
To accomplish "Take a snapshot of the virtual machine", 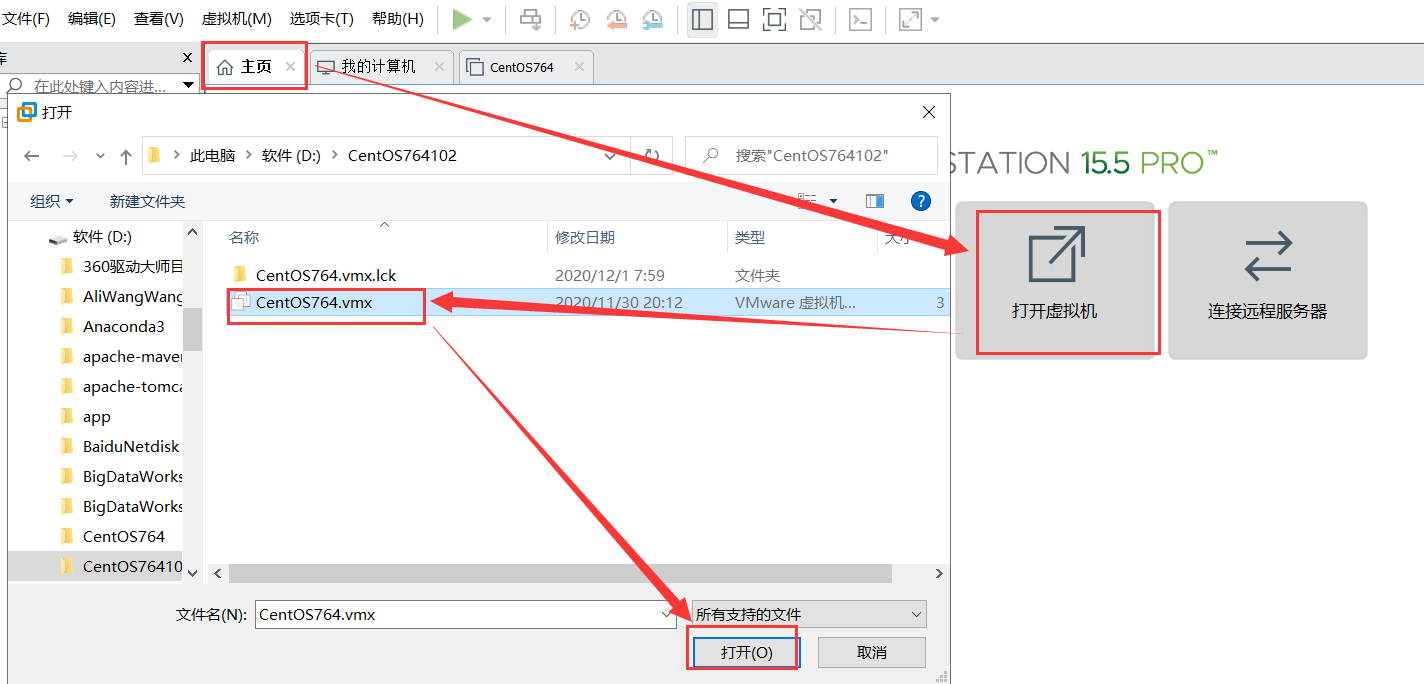I will click(579, 19).
